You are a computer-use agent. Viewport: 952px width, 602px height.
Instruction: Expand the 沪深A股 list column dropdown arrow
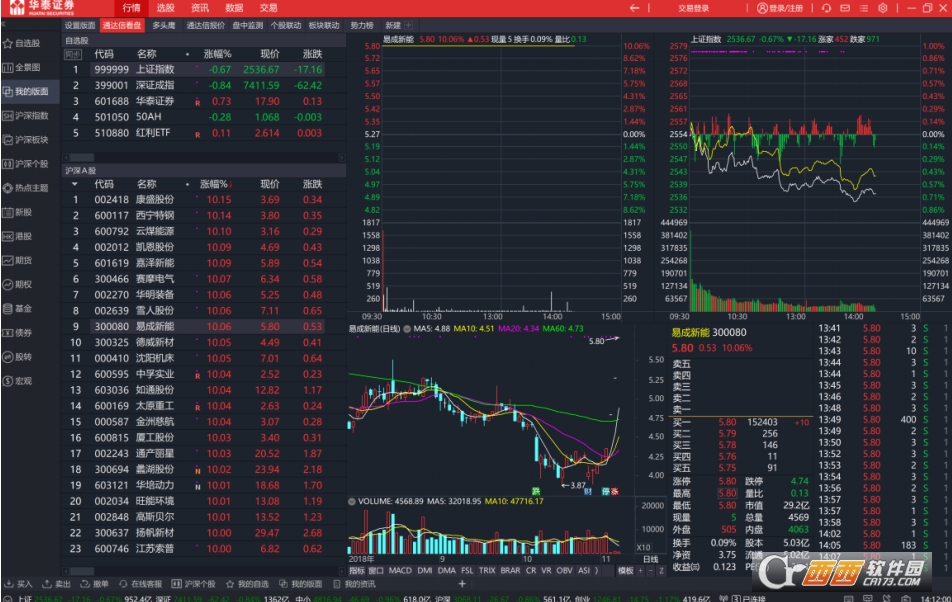click(75, 184)
